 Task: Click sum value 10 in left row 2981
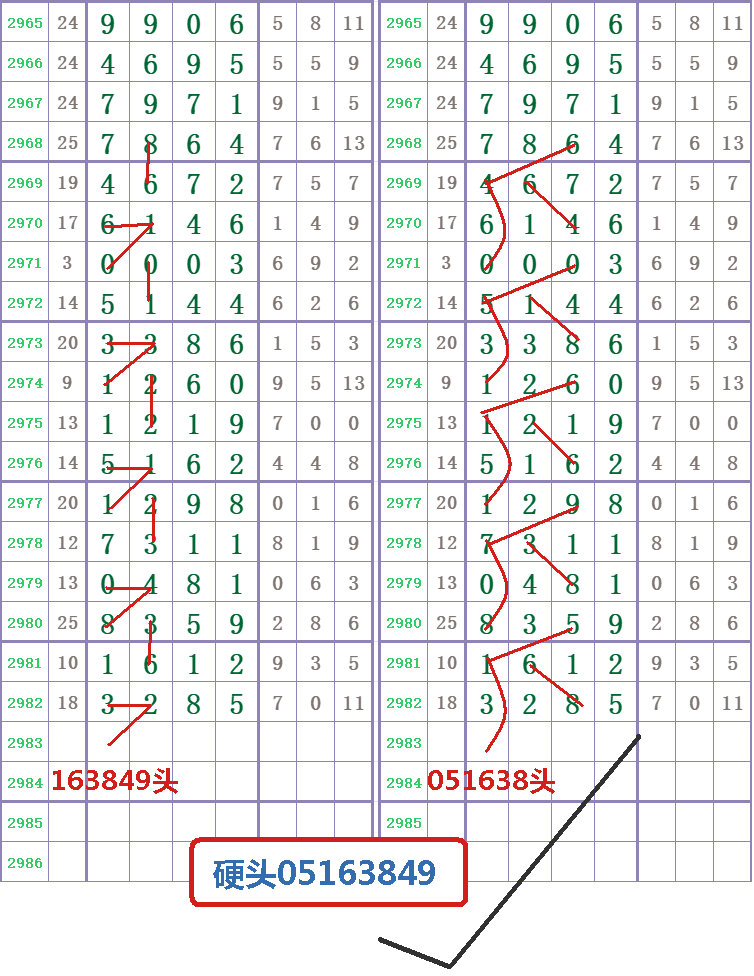[67, 663]
